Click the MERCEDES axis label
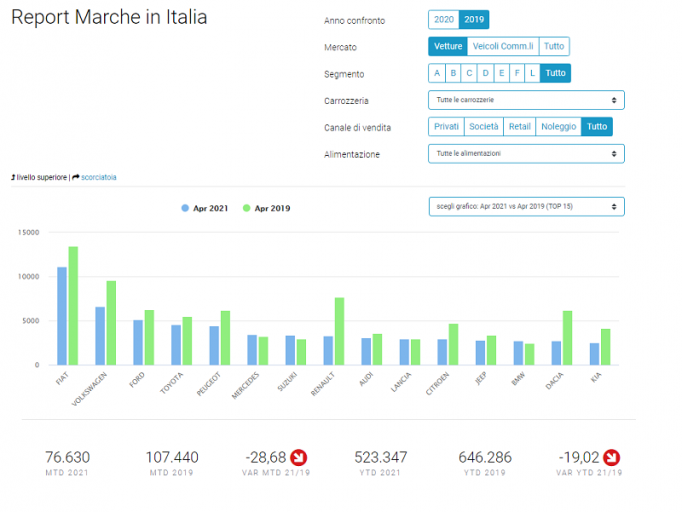This screenshot has height=512, width=682. 245,386
